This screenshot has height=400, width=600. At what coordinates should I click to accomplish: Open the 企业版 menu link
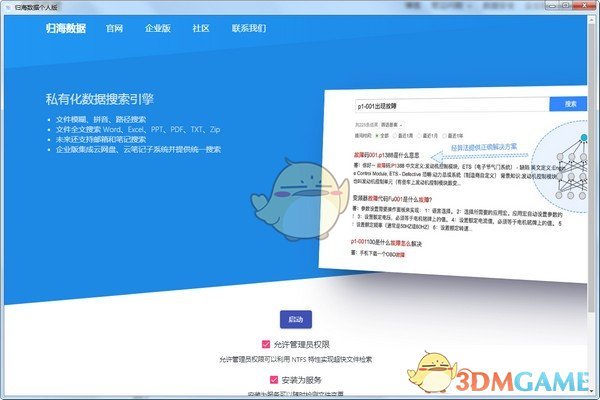[x=158, y=28]
